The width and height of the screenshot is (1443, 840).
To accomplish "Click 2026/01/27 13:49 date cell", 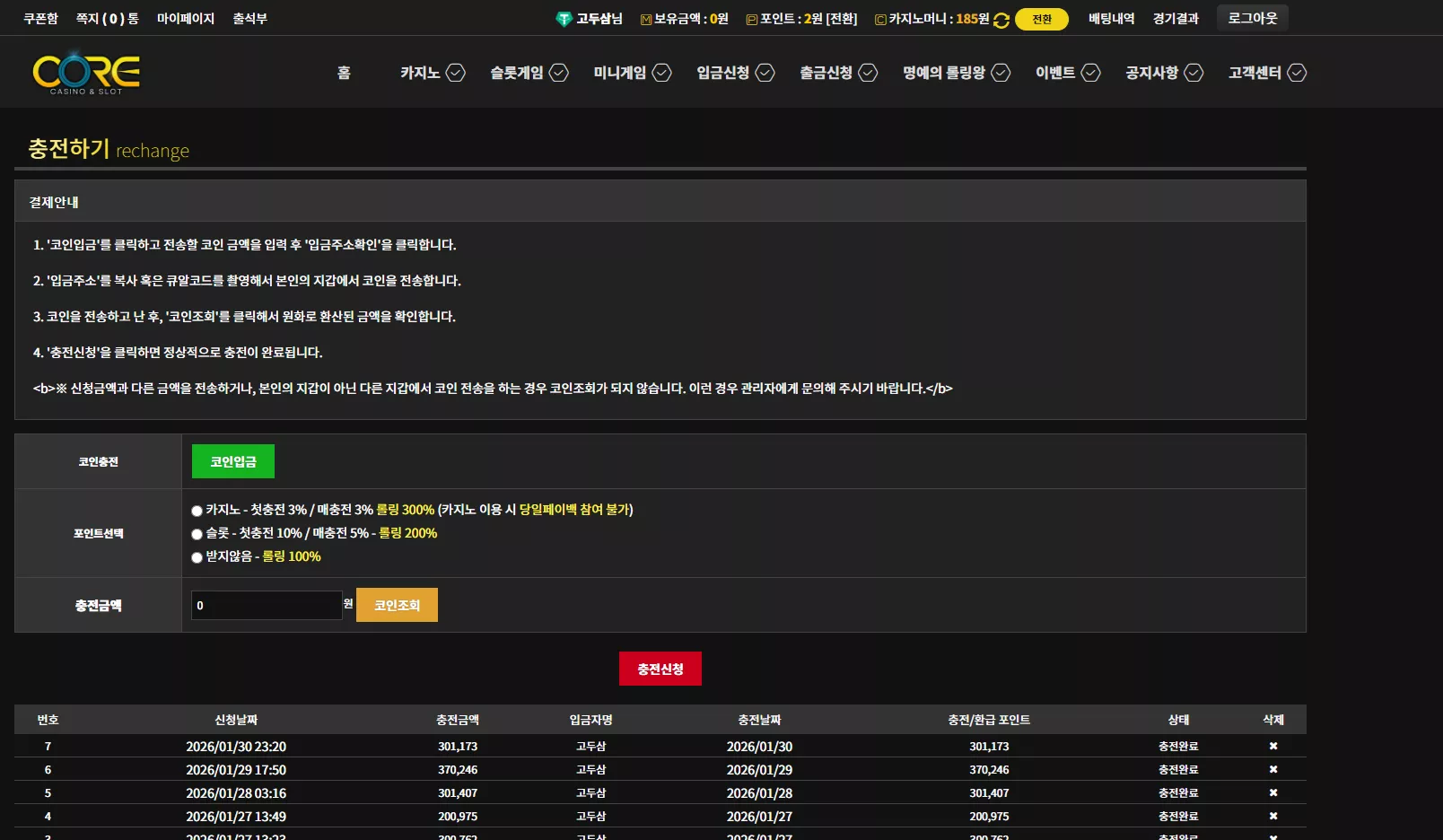I will (236, 817).
